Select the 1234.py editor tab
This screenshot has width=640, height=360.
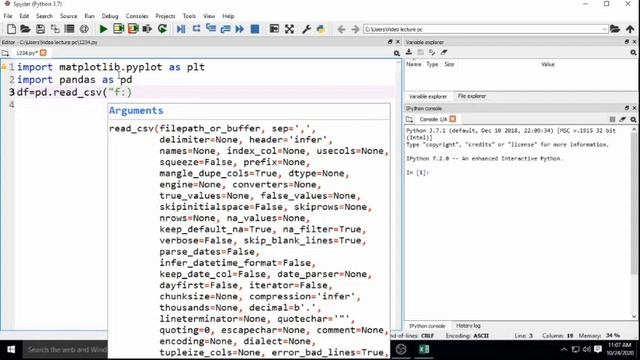pyautogui.click(x=27, y=53)
